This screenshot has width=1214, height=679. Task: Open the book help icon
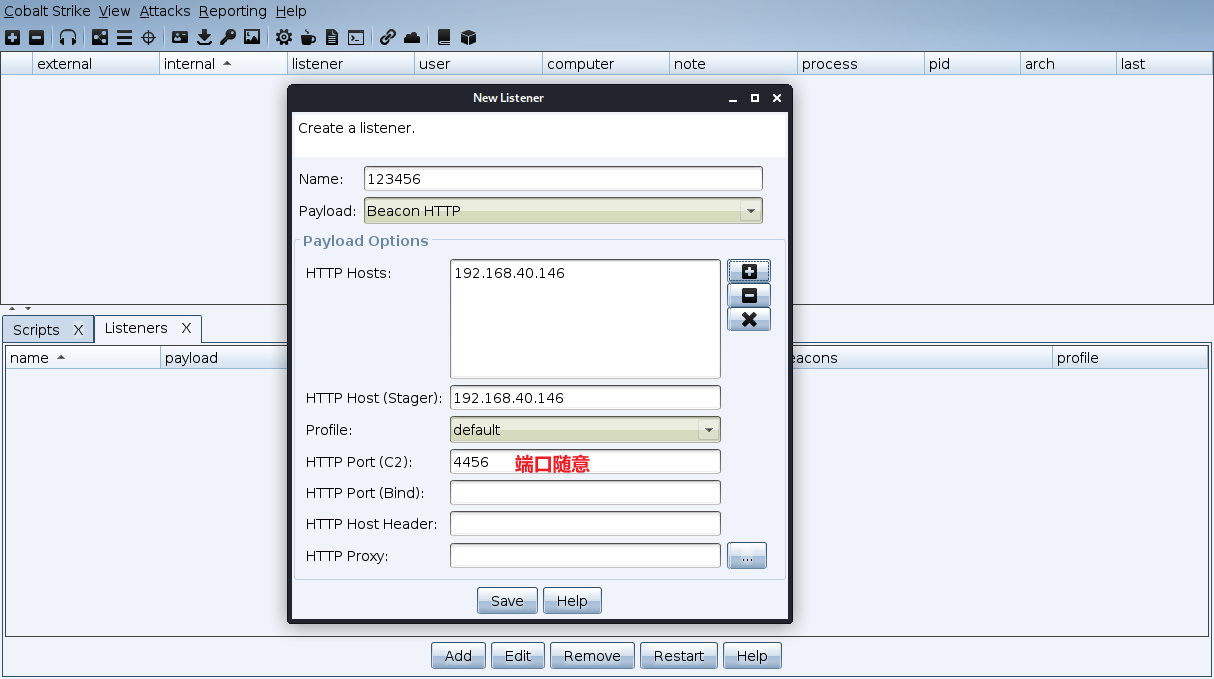pos(444,38)
